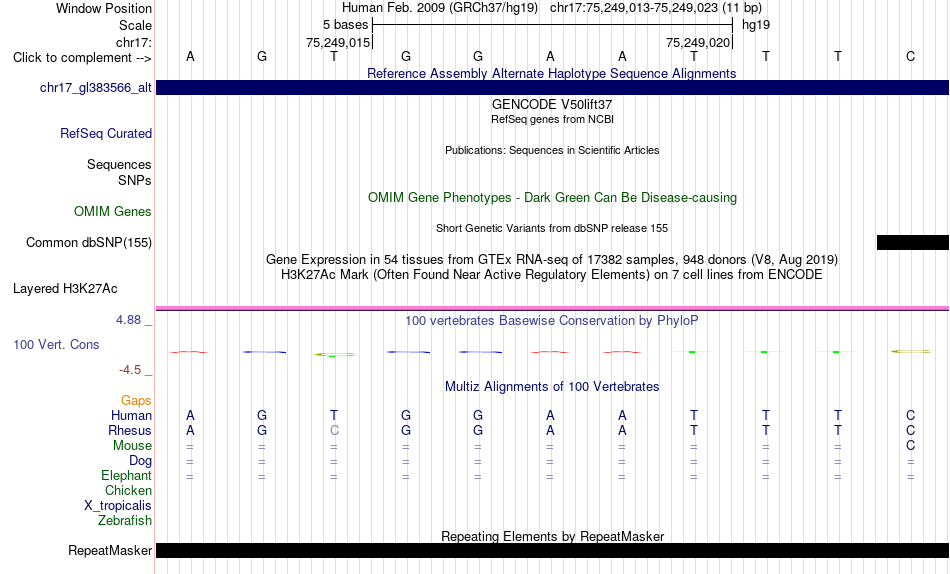Click the 4.88 conservation scale maximum

(x=128, y=319)
